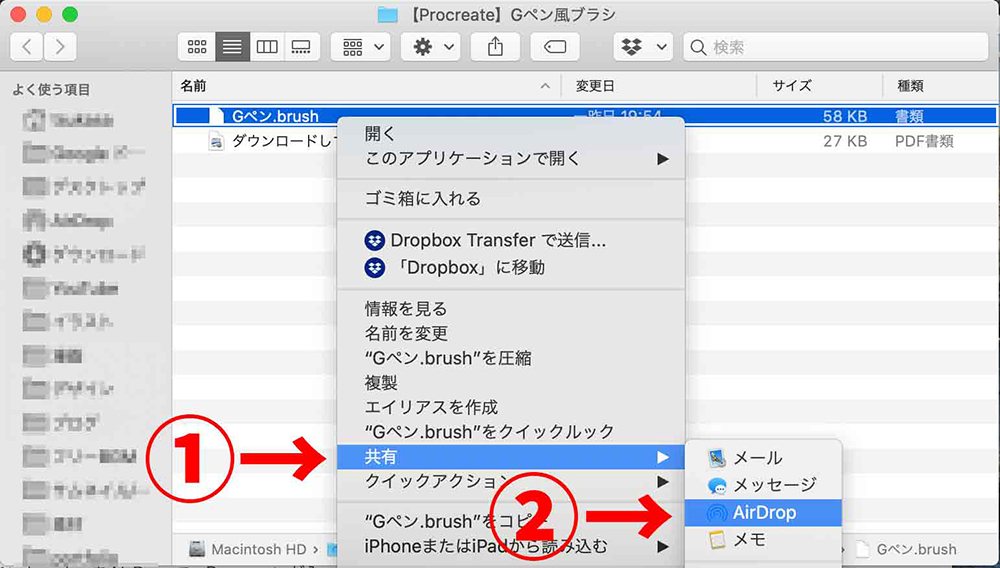Click the Dropbox icon beside Dropbox Transfer で送信

(x=375, y=240)
